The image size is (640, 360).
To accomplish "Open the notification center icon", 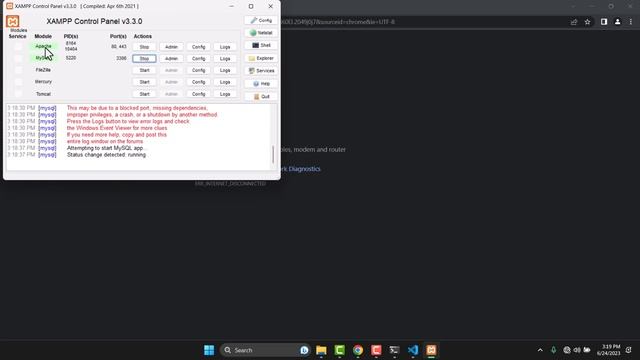I will (x=629, y=350).
